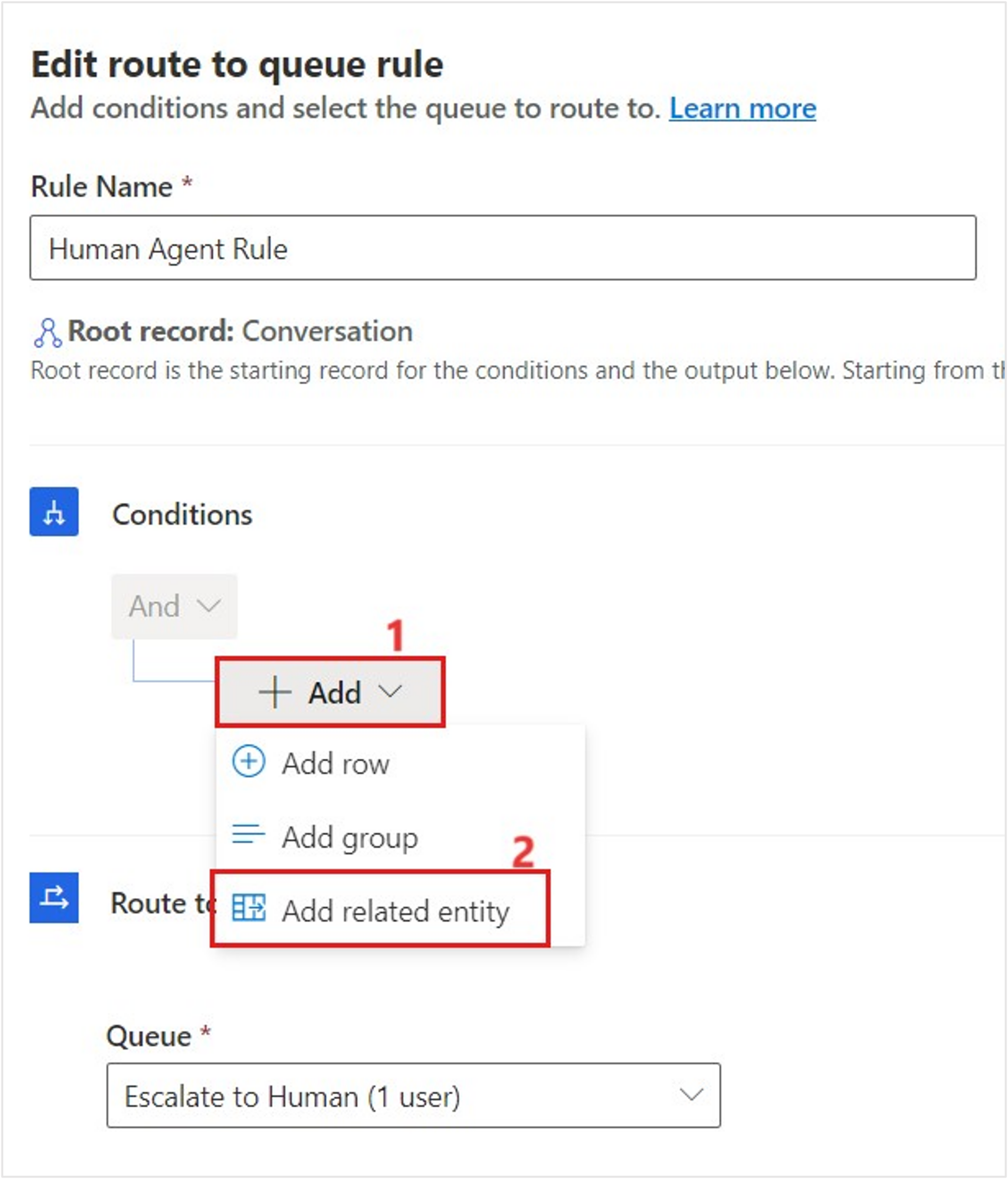Click the Queue dropdown chevron arrow
1008x1179 pixels.
pos(691,1094)
